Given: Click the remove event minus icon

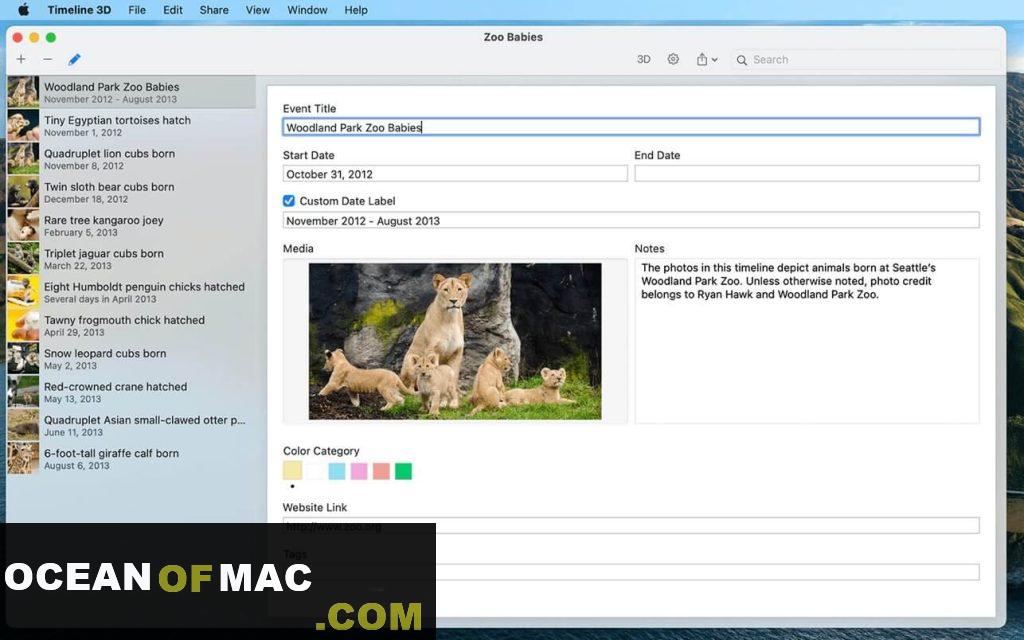Looking at the screenshot, I should tap(48, 59).
